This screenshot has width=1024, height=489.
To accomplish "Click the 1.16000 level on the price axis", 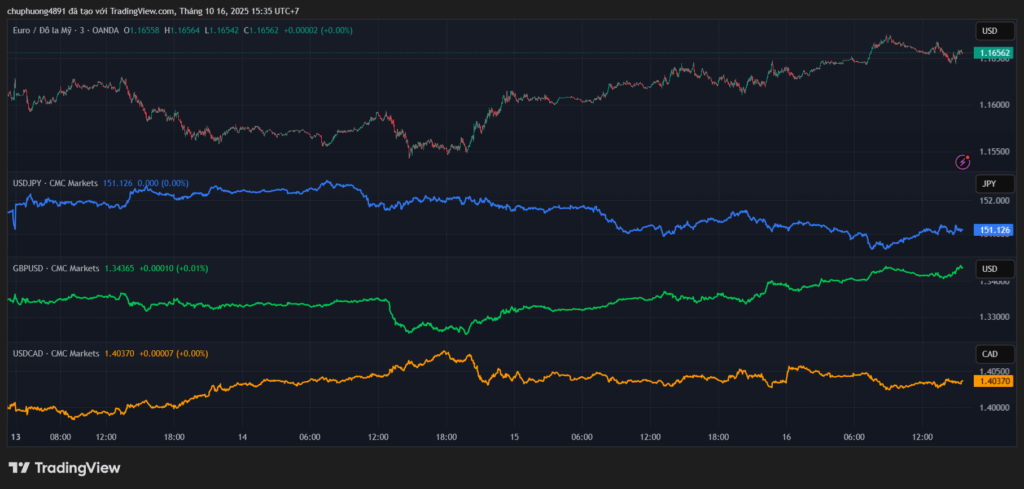I will coord(994,105).
